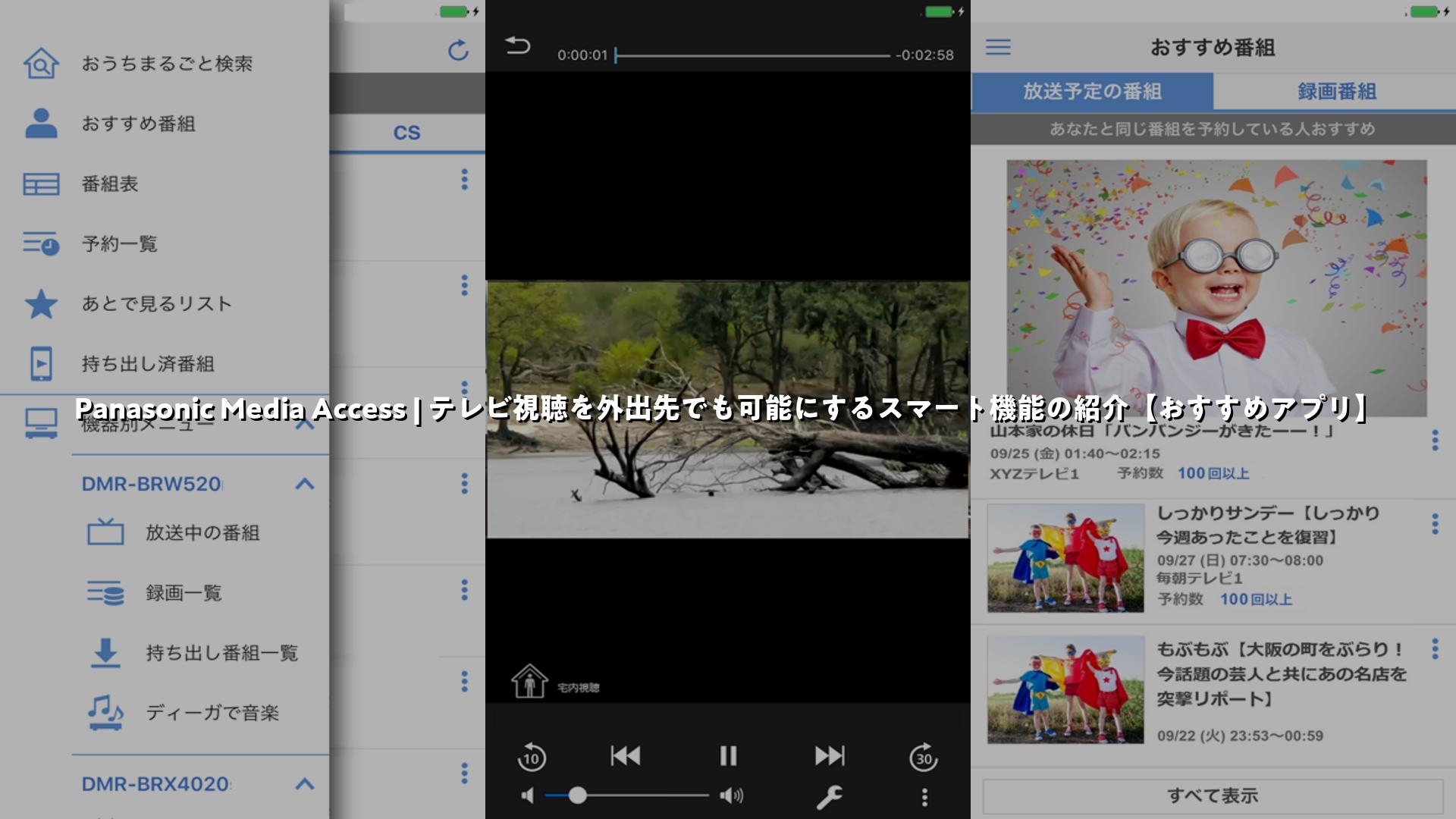Open the あとで見るリスト menu entry
Image resolution: width=1456 pixels, height=819 pixels.
[x=157, y=303]
